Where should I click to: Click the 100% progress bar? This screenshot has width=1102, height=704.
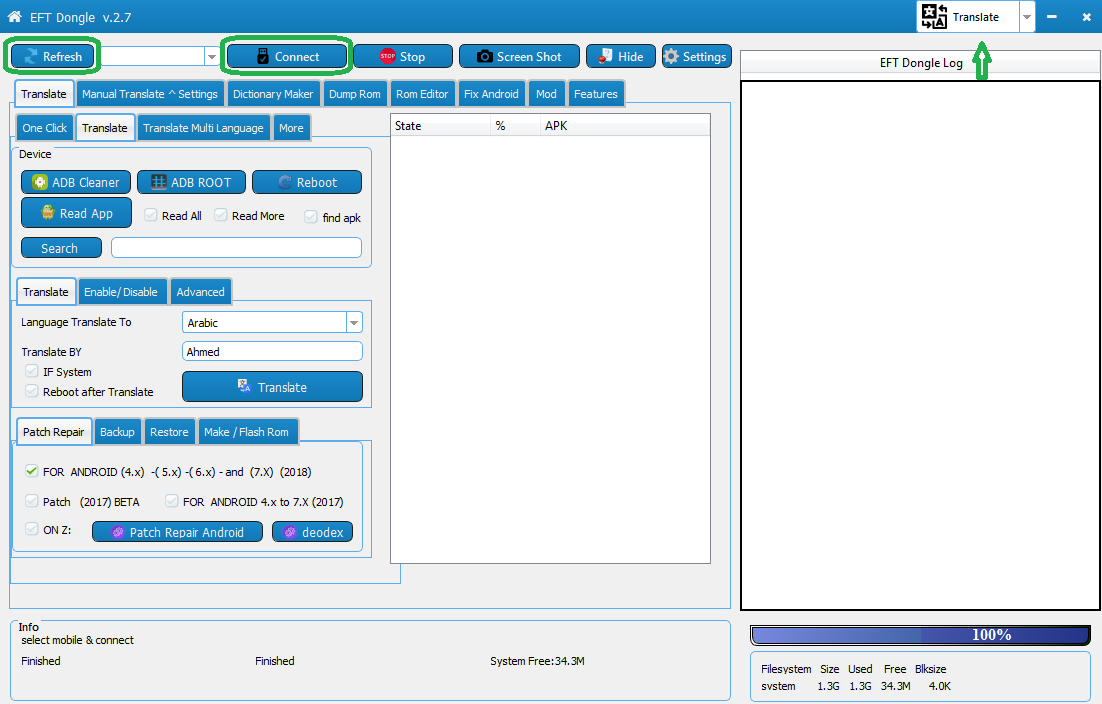(x=921, y=635)
